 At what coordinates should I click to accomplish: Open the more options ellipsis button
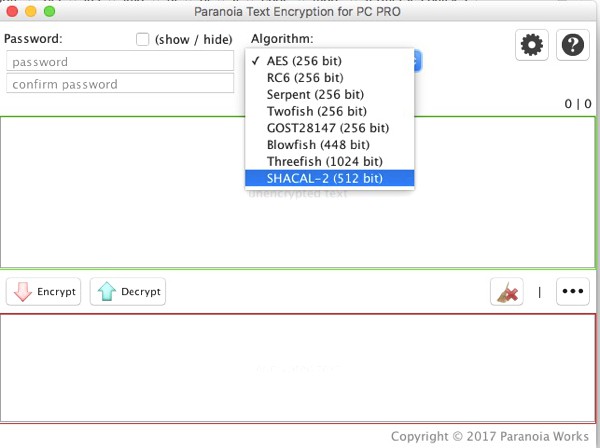(x=572, y=292)
